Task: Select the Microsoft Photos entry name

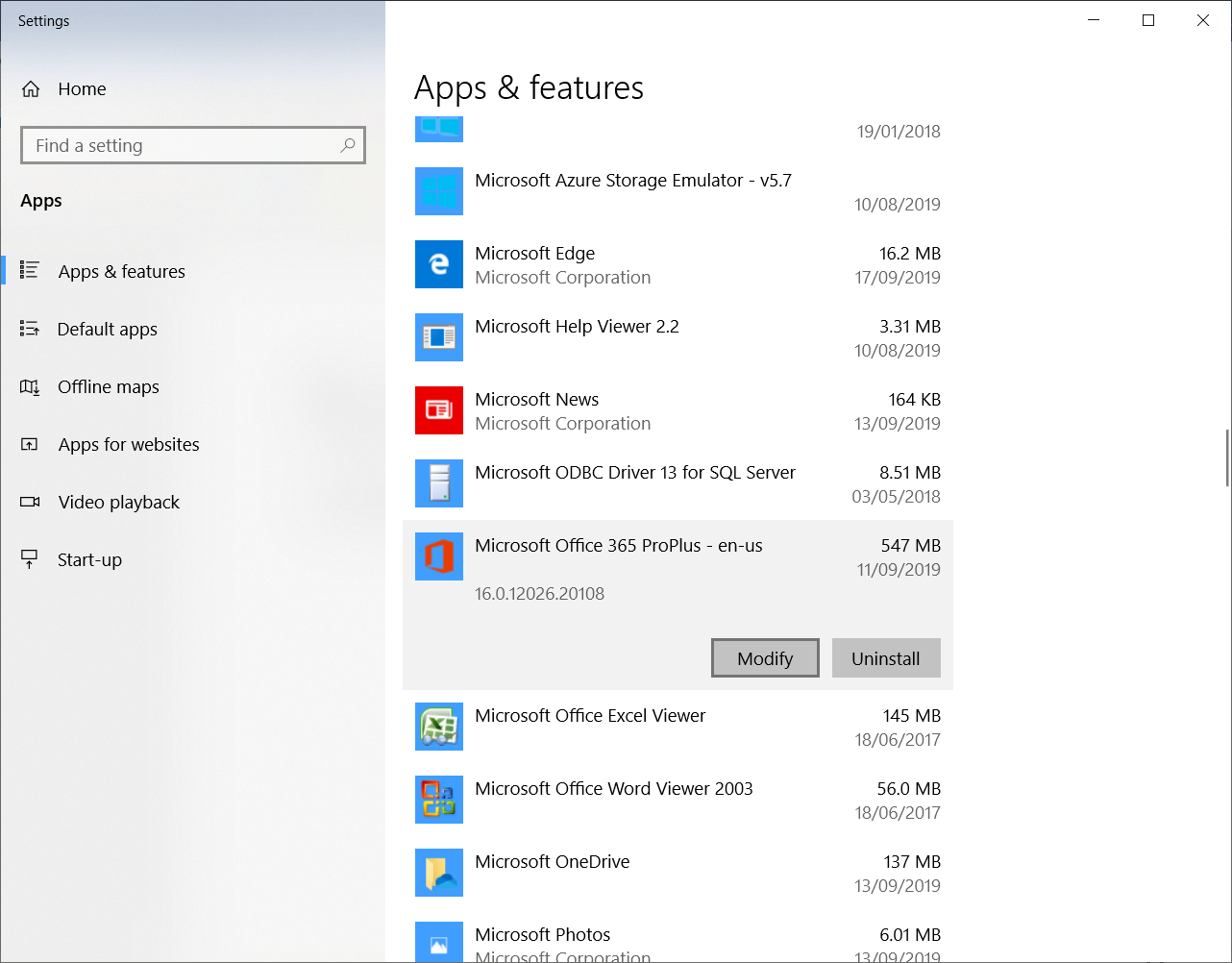Action: pos(543,934)
